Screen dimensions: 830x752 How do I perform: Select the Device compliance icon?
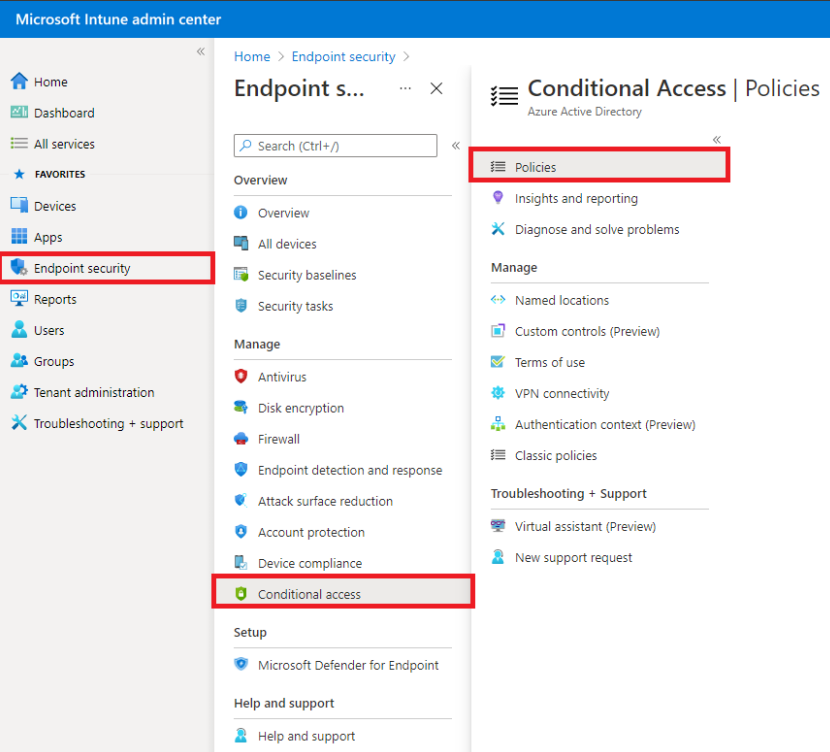tap(242, 562)
